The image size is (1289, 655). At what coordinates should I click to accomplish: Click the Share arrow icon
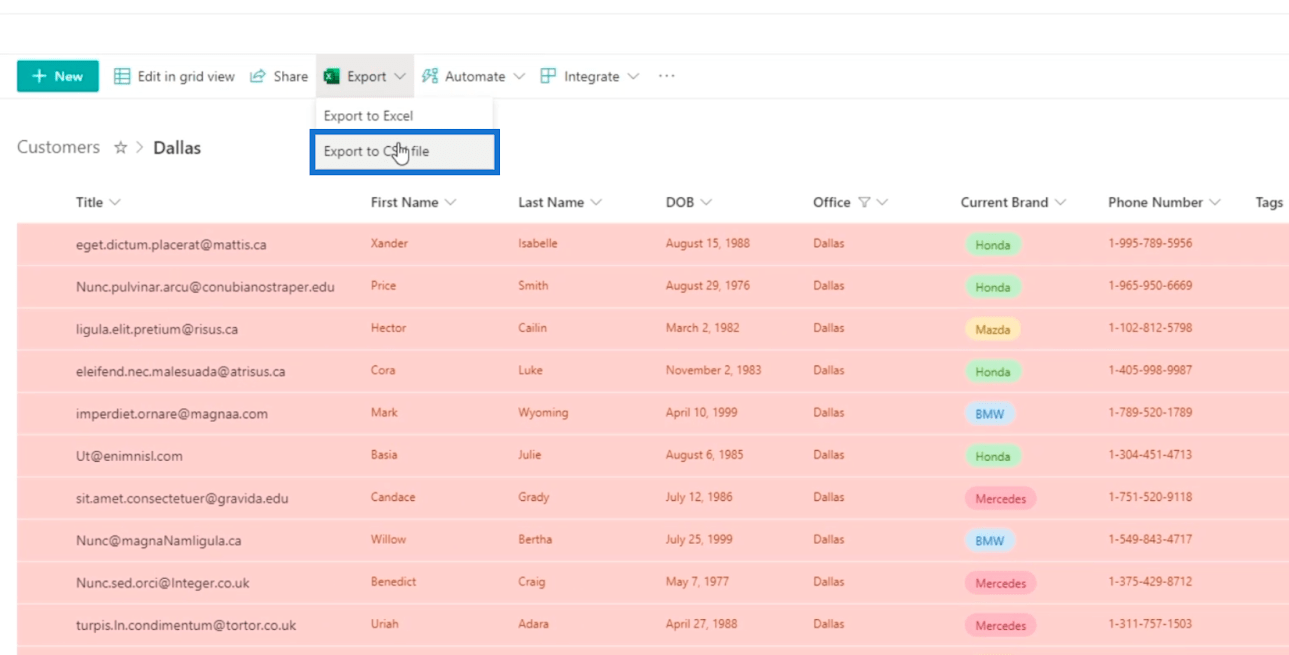pyautogui.click(x=257, y=76)
